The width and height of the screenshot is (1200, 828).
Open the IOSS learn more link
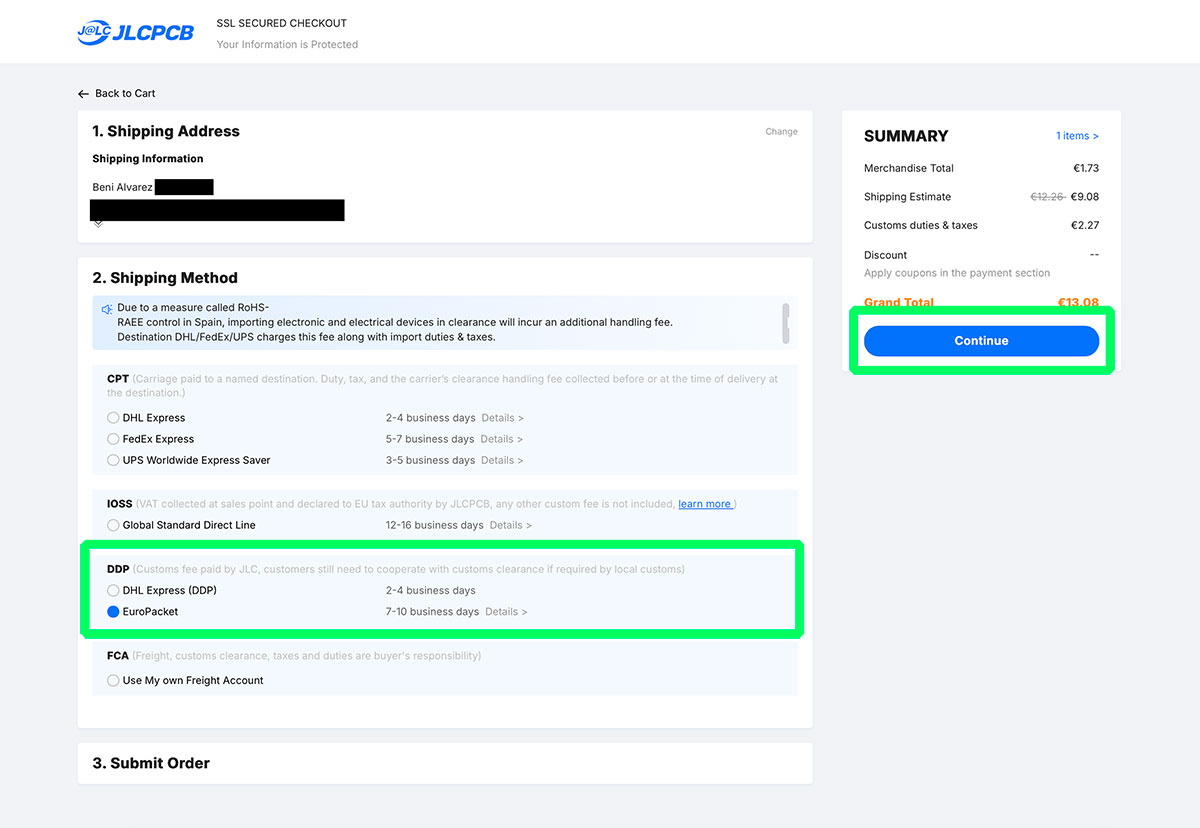point(705,504)
